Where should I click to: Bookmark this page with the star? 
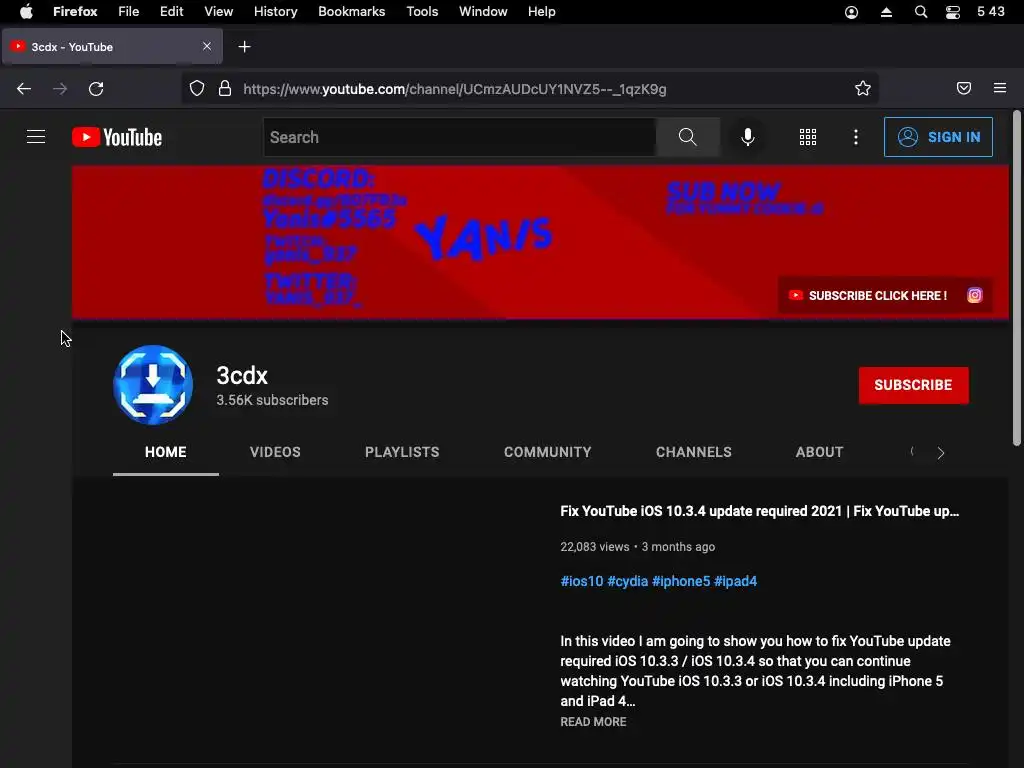(x=863, y=89)
